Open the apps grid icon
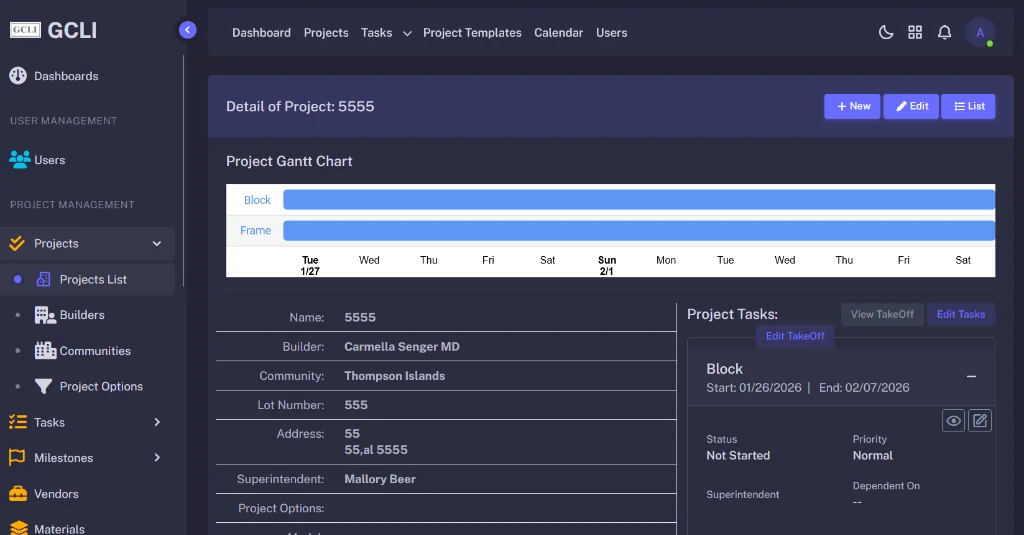 click(x=915, y=32)
